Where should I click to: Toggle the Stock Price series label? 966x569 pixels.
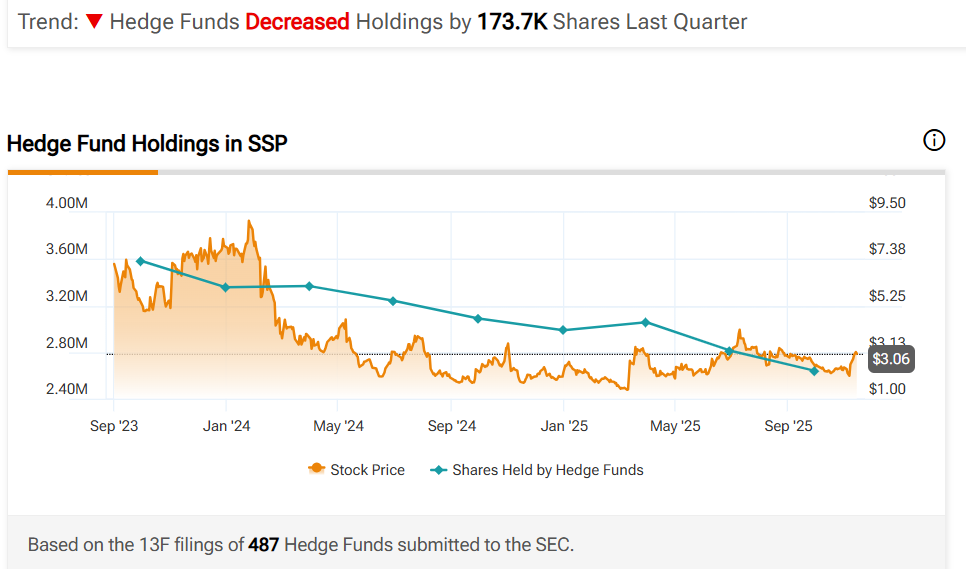pos(367,469)
